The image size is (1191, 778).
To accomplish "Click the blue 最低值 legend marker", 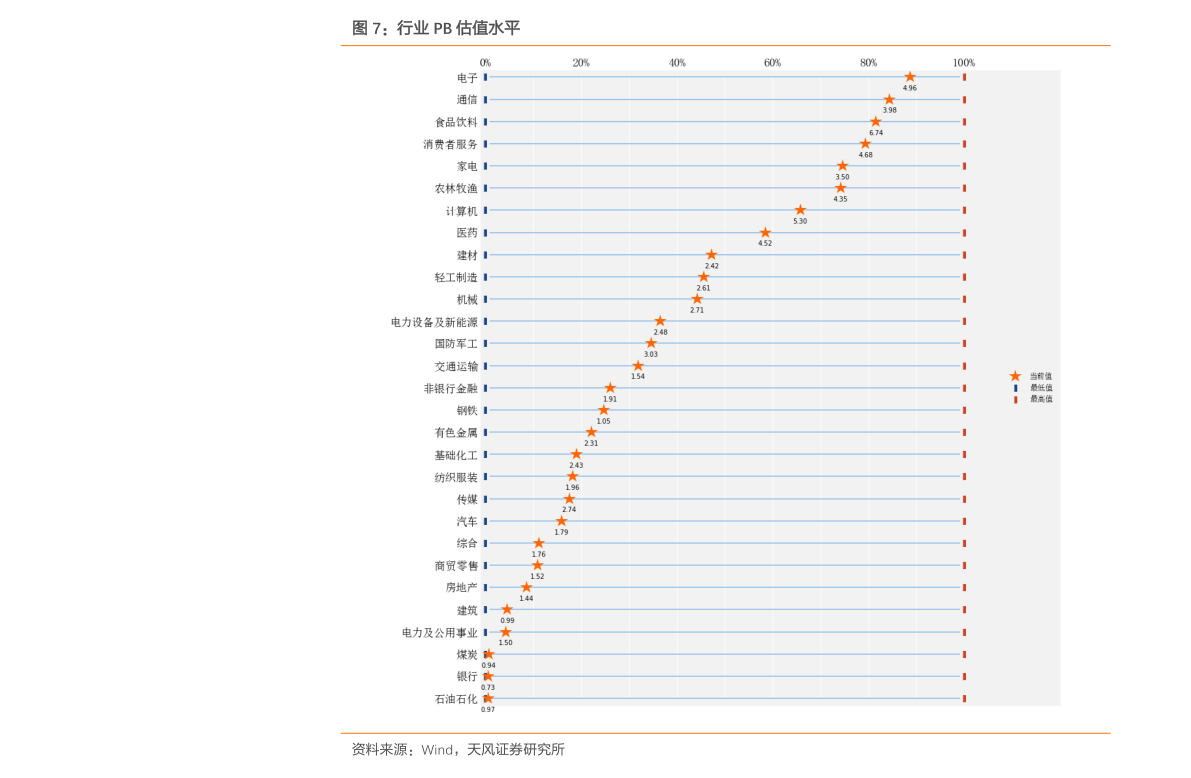I will (1015, 387).
